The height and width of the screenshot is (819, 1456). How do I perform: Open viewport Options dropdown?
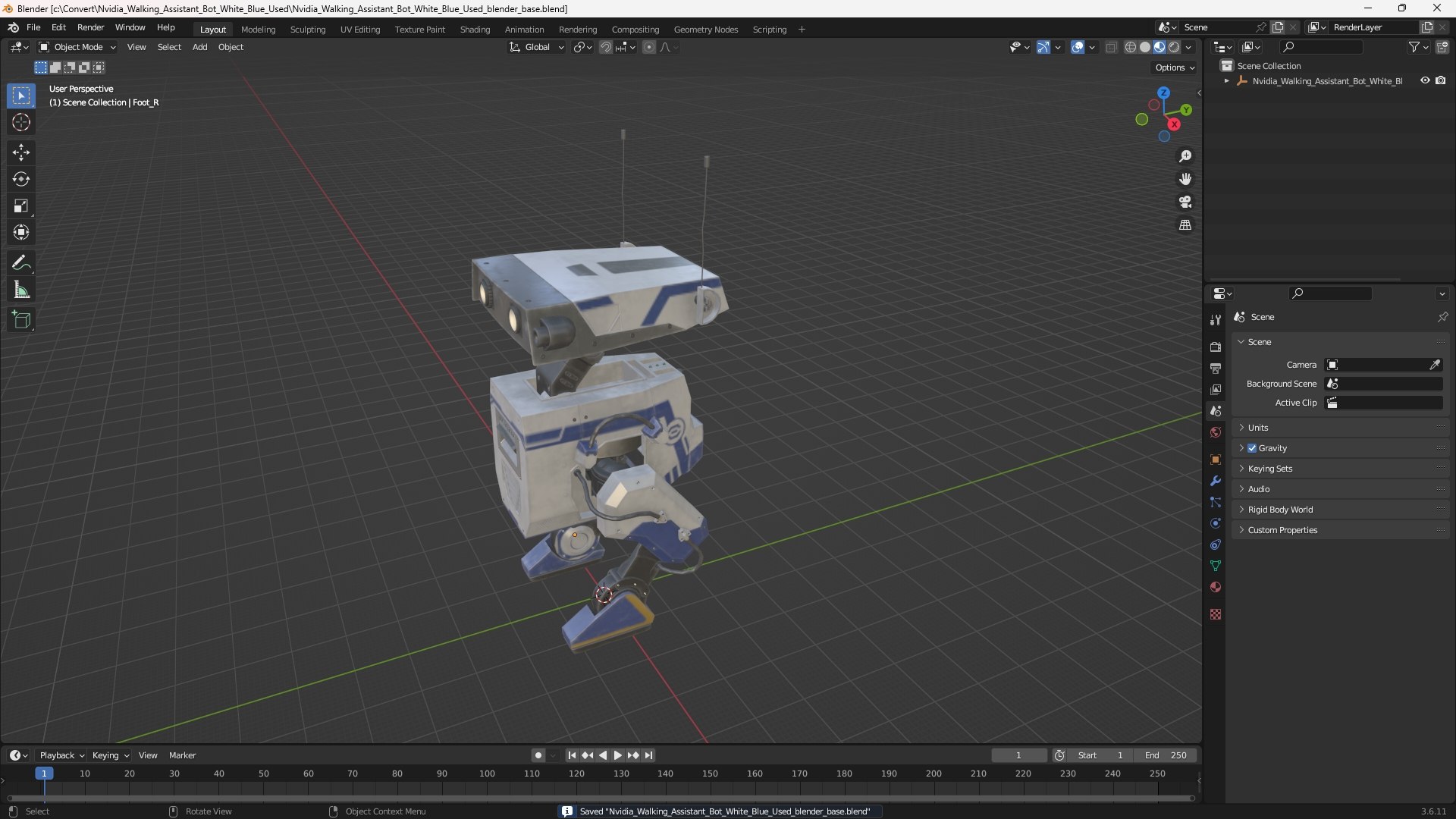[x=1175, y=67]
